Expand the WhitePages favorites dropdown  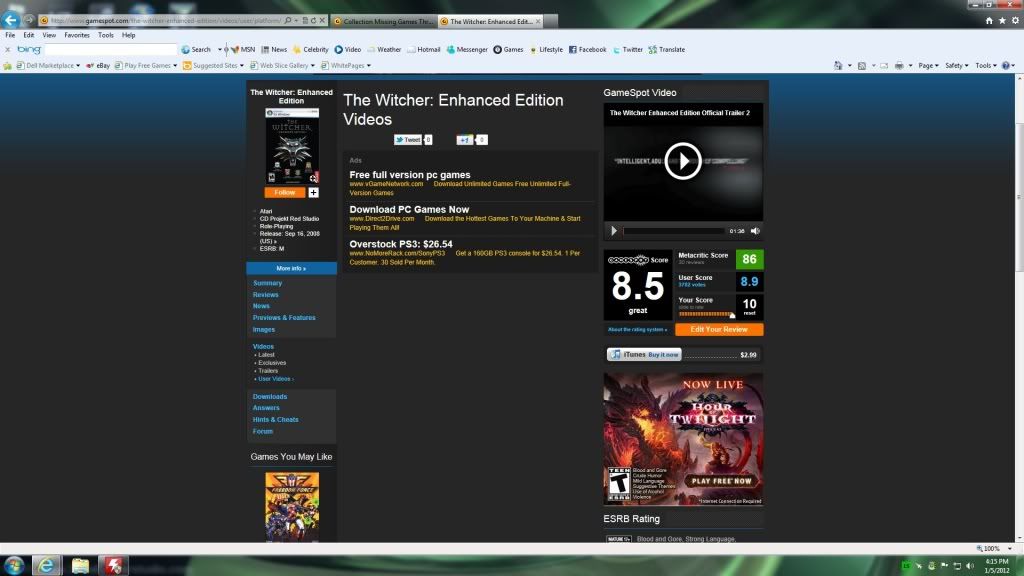pyautogui.click(x=368, y=65)
